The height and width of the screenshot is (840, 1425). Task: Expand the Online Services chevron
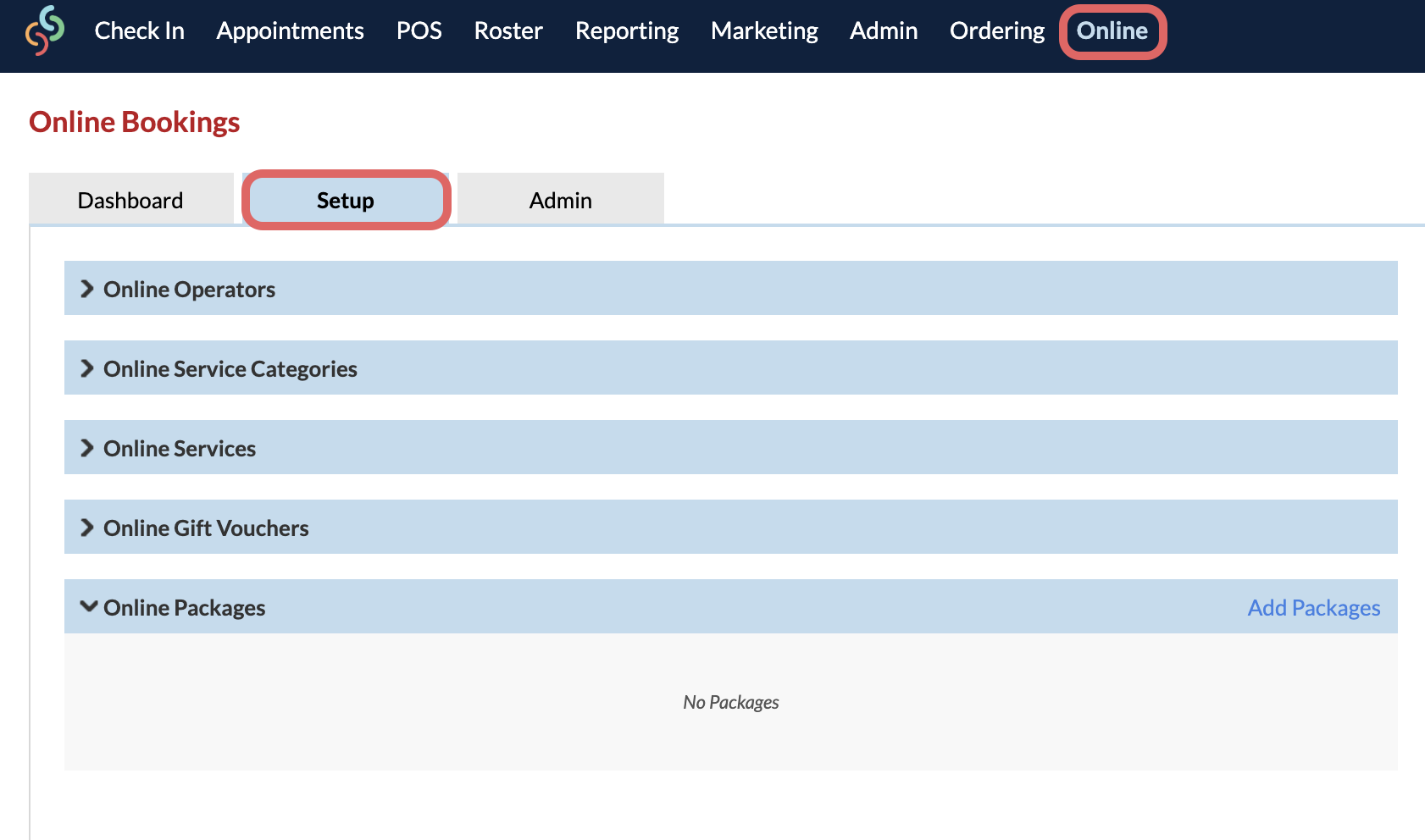click(86, 449)
